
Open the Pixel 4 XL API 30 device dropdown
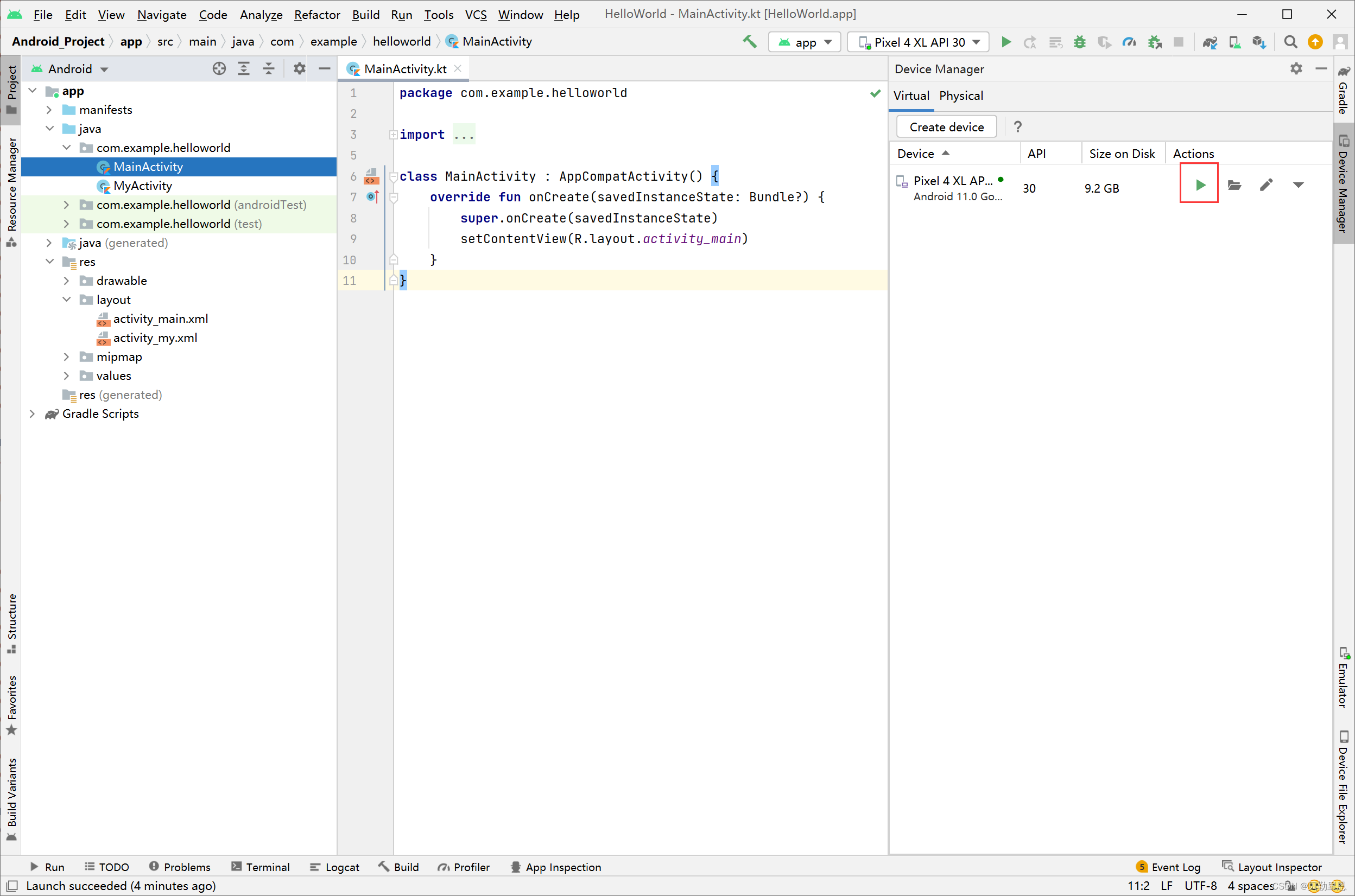click(x=919, y=42)
